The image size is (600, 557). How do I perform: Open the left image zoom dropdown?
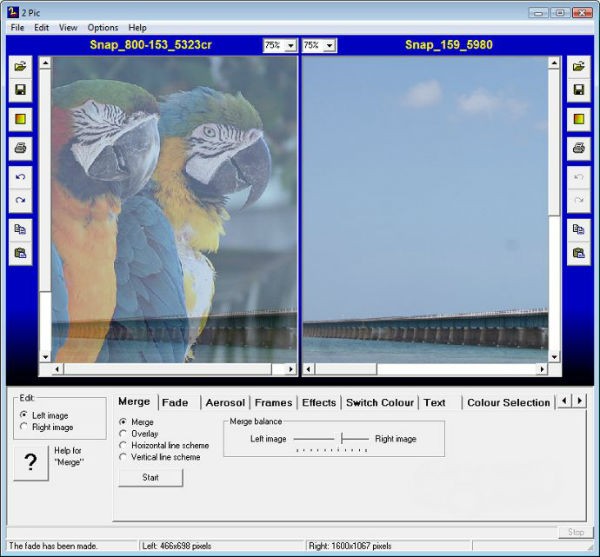click(290, 46)
